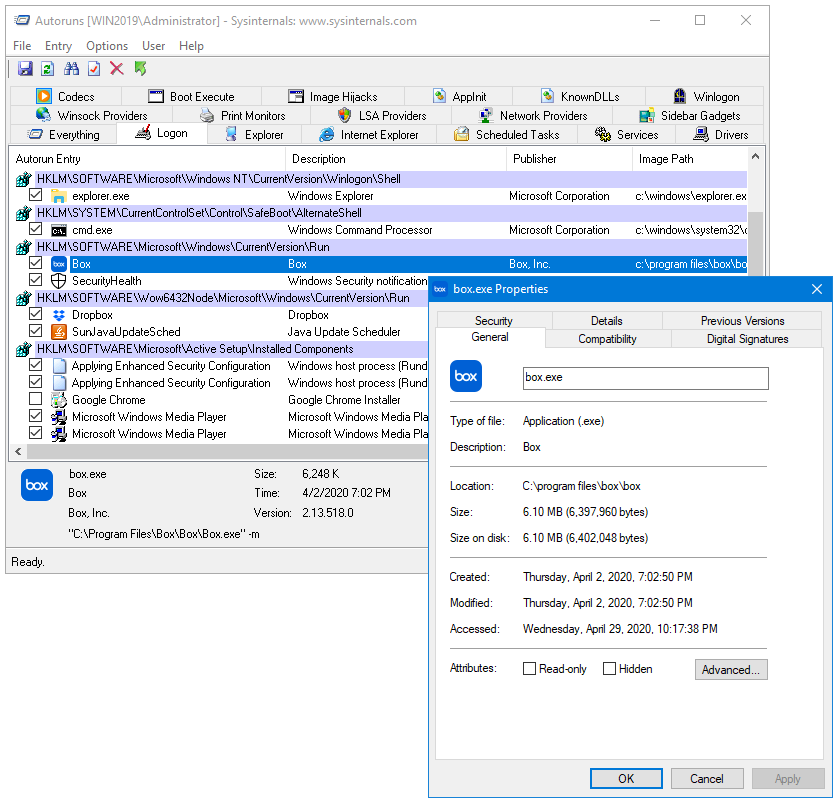The width and height of the screenshot is (837, 803).
Task: Click the red X Delete toolbar icon
Action: 117,68
